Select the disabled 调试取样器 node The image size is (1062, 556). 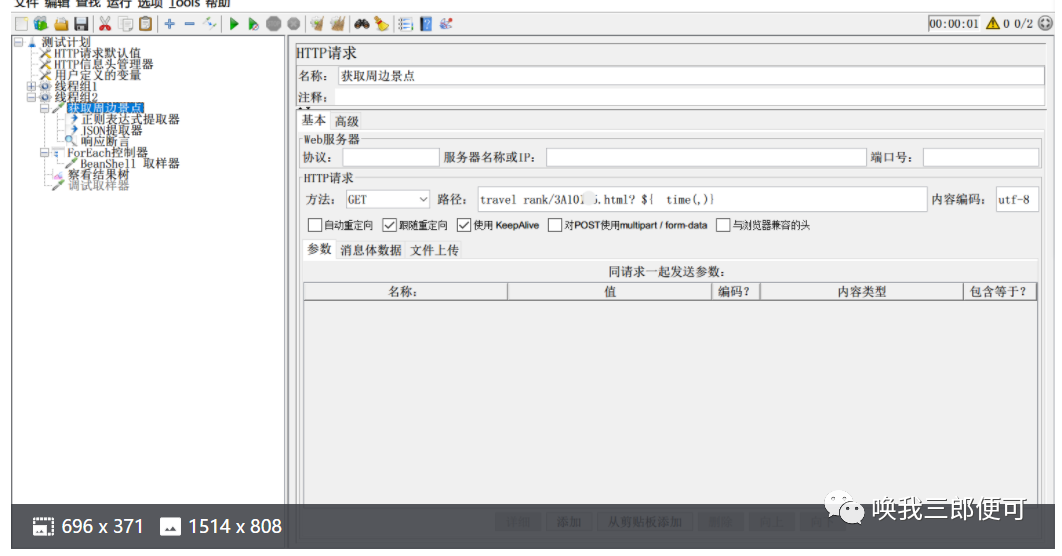tap(98, 185)
